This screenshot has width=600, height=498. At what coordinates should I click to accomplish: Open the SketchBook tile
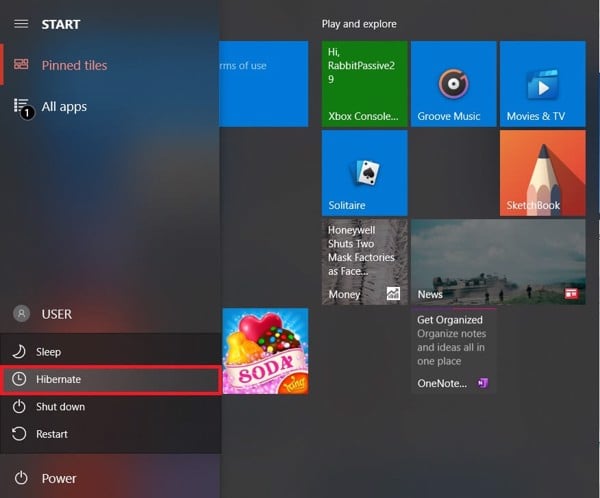coord(543,173)
